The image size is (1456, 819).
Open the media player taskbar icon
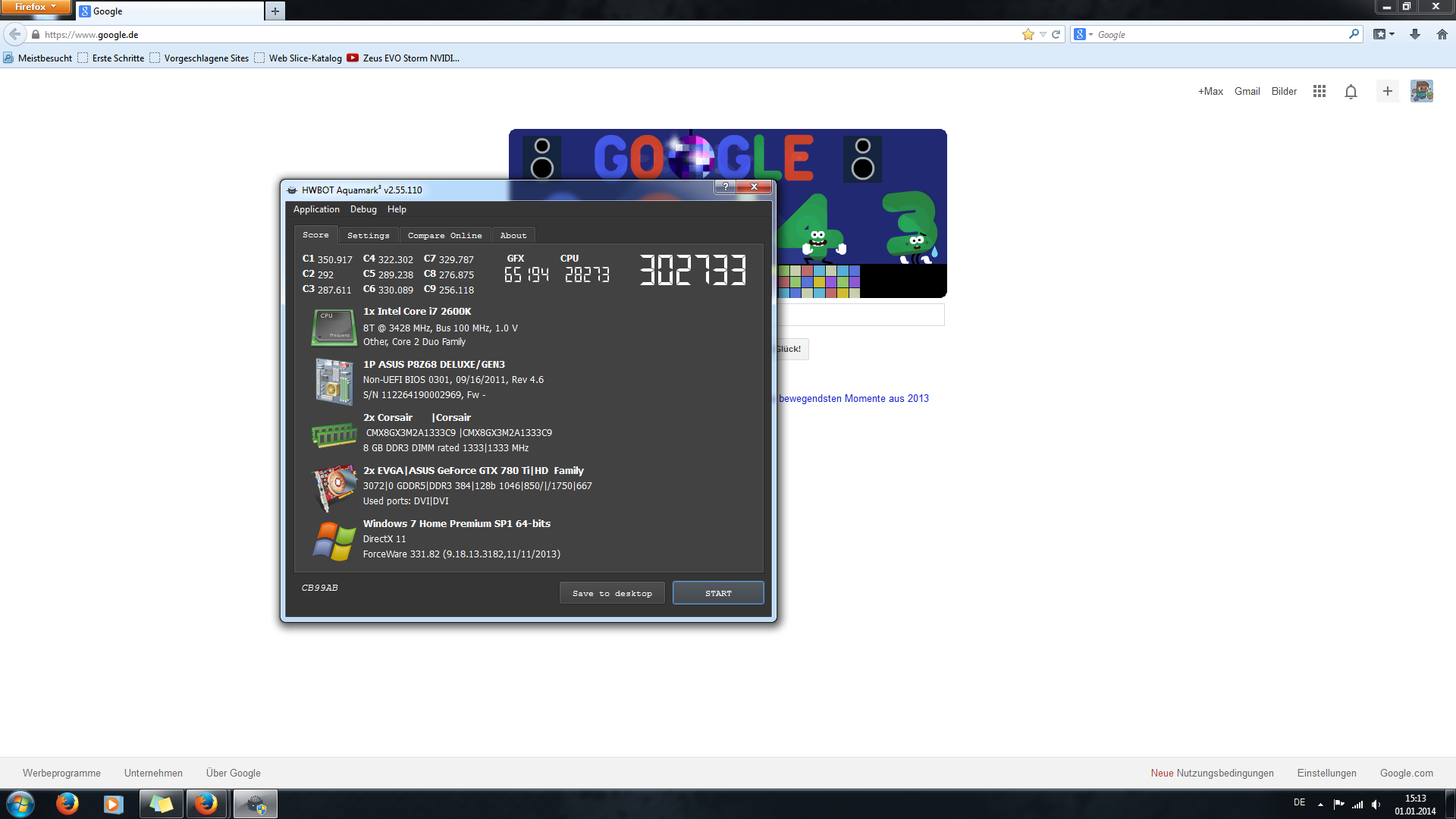tap(114, 804)
